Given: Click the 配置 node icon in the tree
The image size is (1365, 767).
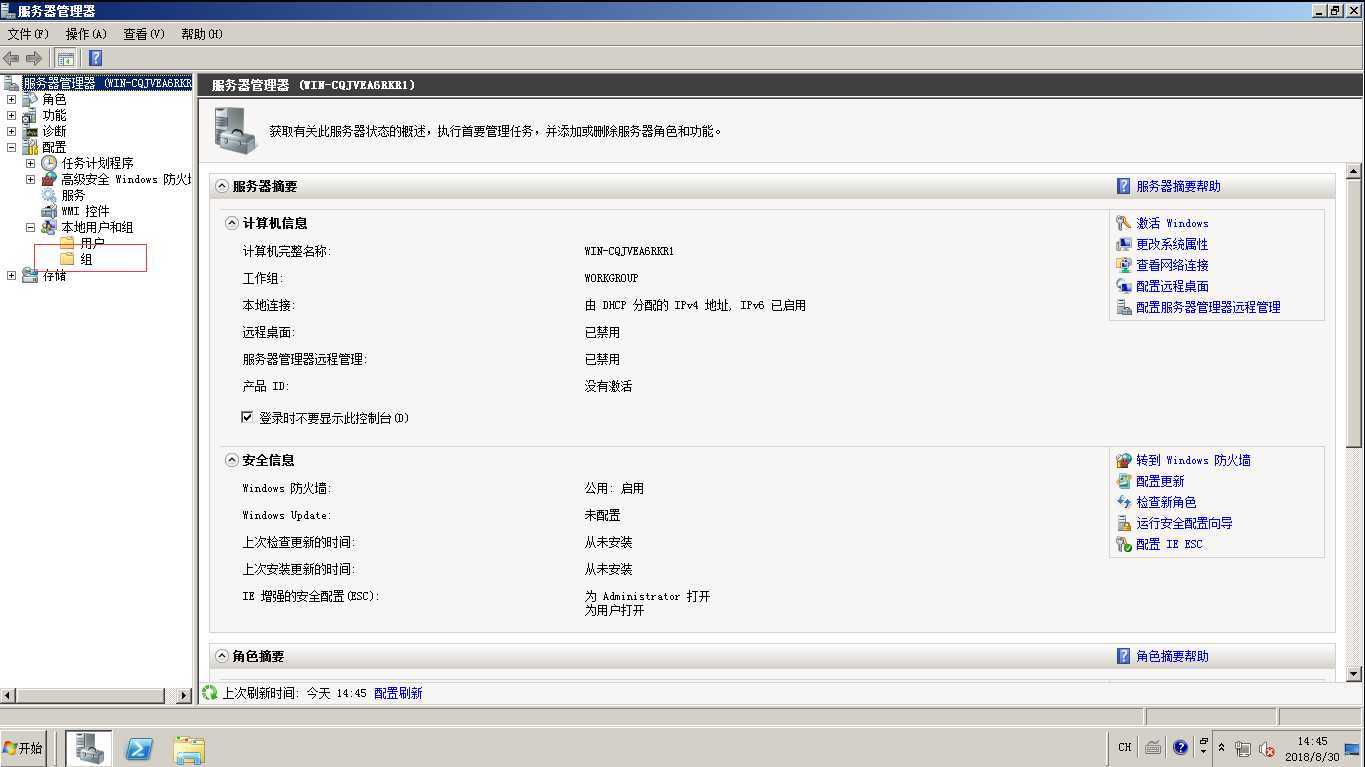Looking at the screenshot, I should (x=30, y=147).
